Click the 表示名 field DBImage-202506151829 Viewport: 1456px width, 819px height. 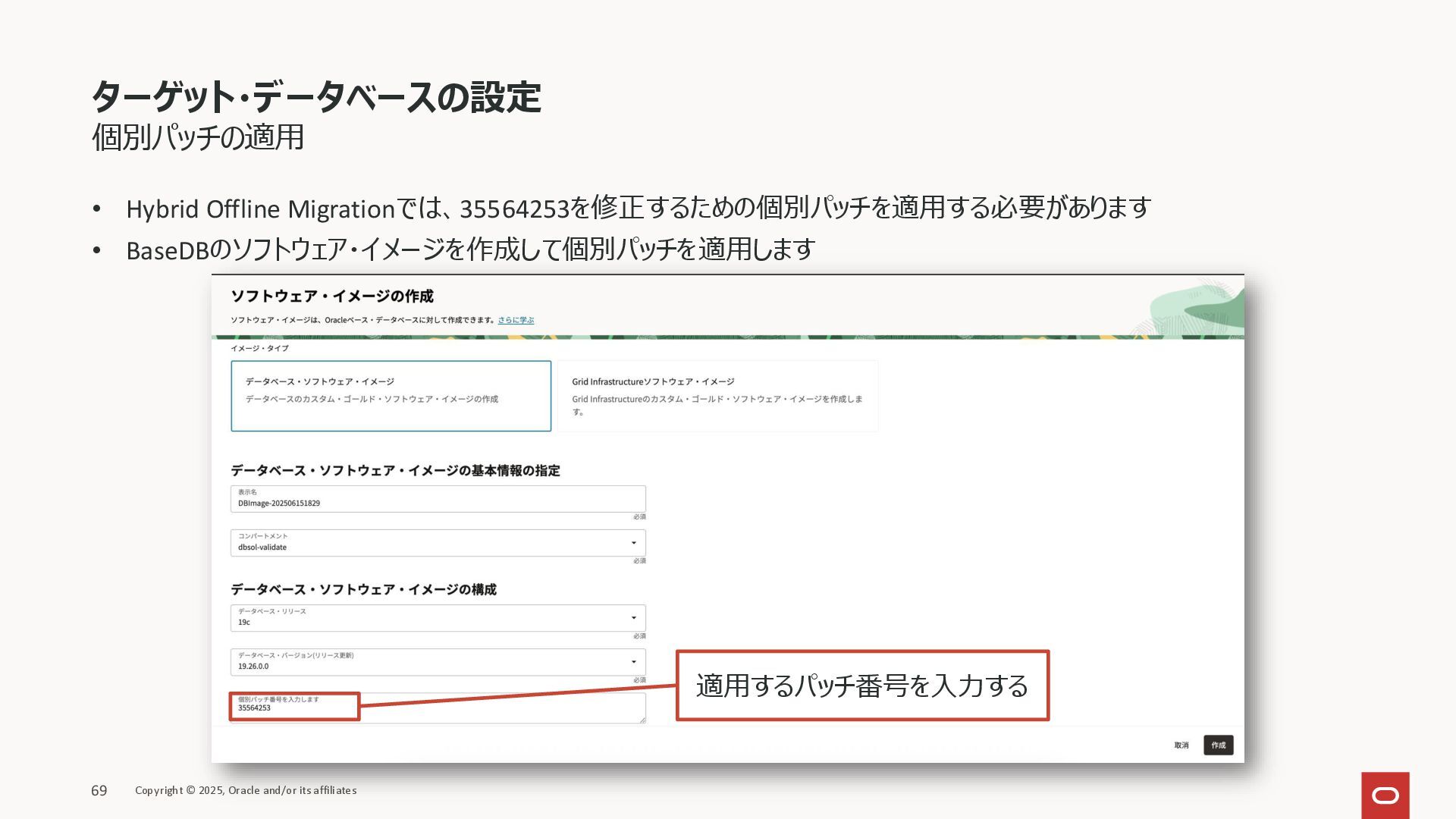pyautogui.click(x=438, y=499)
